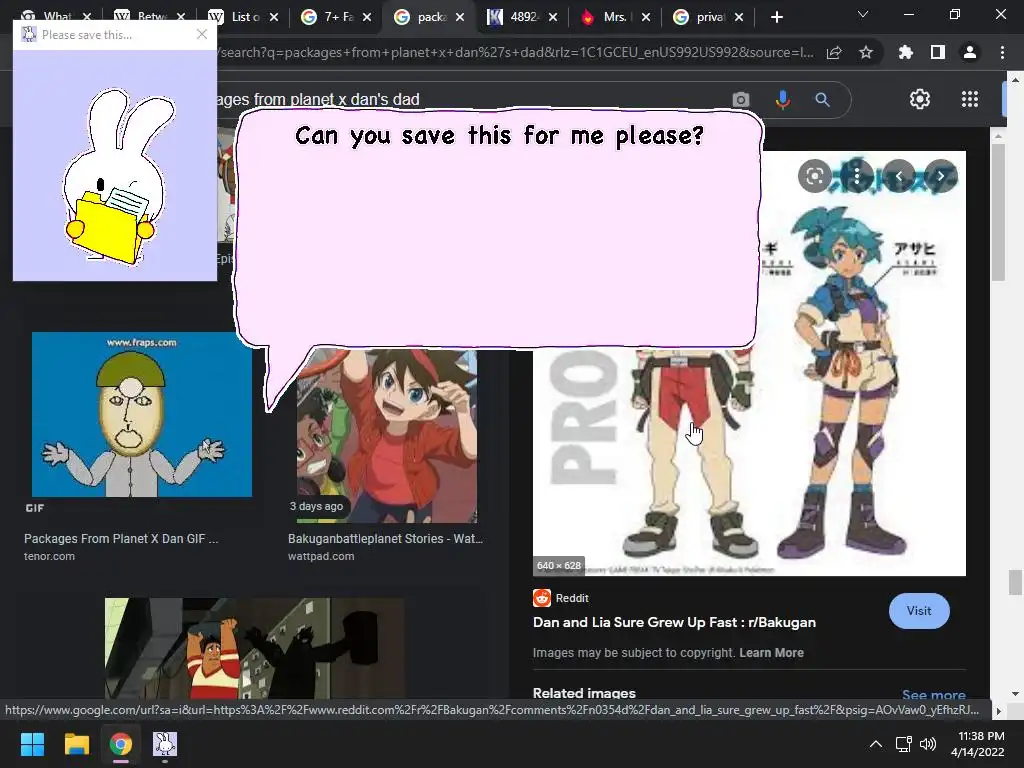
Task: Close the 'pack' active tab
Action: (x=460, y=18)
